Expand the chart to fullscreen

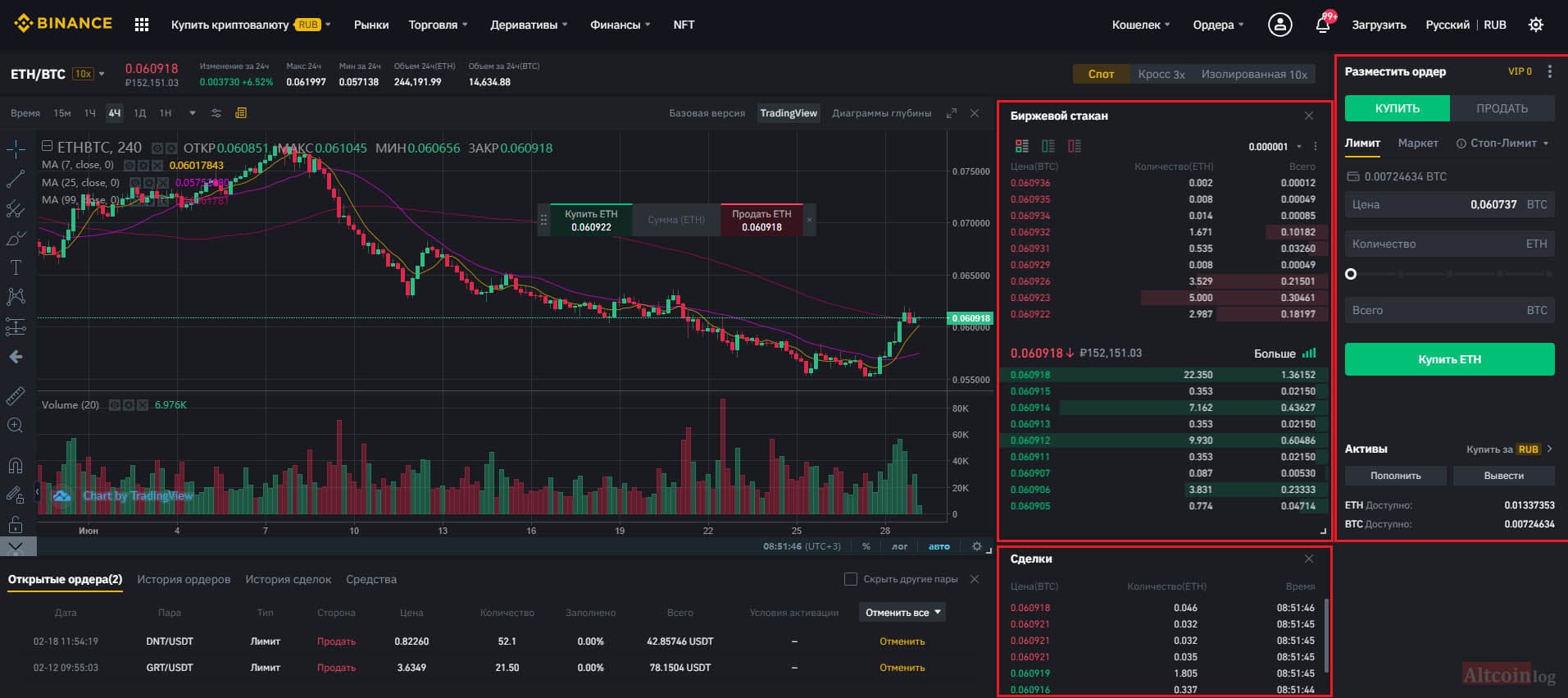(951, 113)
